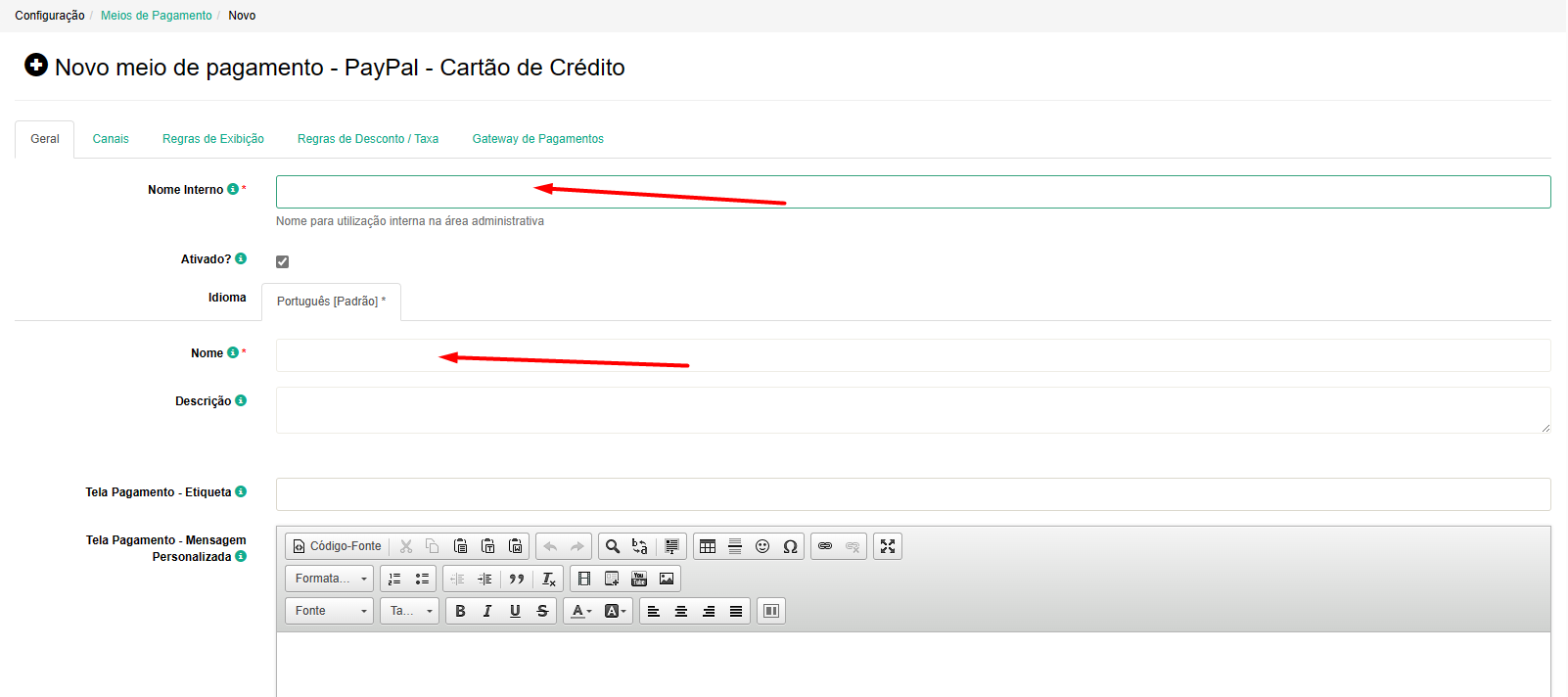Open the Fonte font dropdown
The image size is (1568, 697).
[x=330, y=611]
